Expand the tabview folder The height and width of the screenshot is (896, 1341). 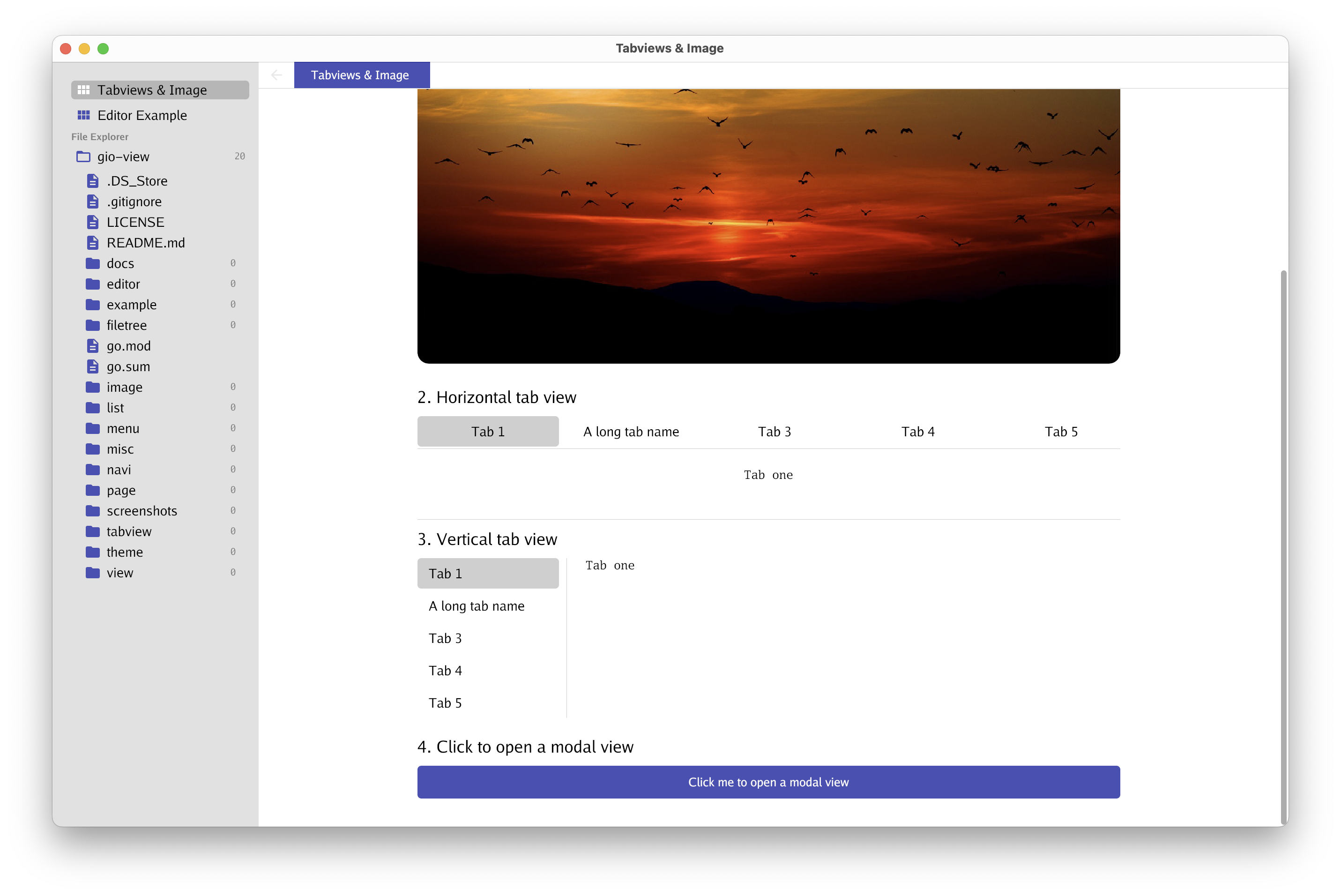tap(129, 531)
